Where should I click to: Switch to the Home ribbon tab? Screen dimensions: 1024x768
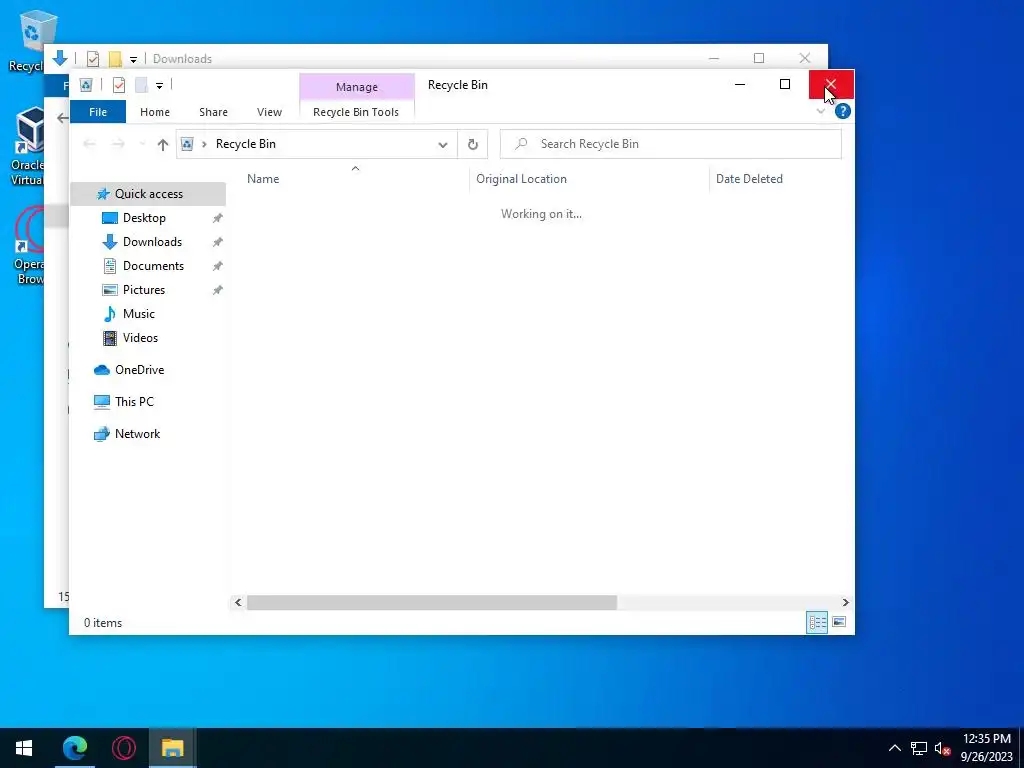coord(155,112)
